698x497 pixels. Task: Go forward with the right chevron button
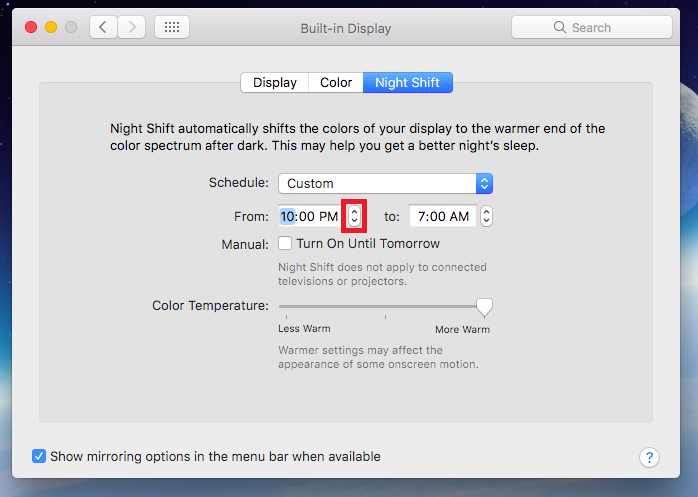click(x=132, y=28)
